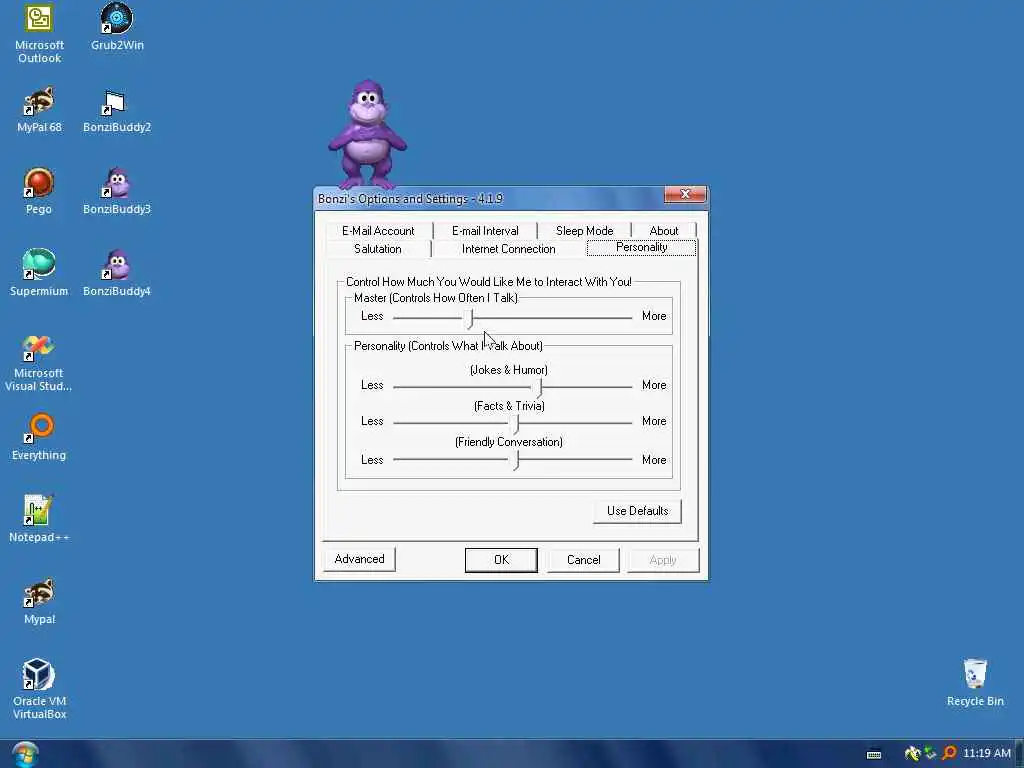Switch to the Salutation tab
The image size is (1024, 768).
pyautogui.click(x=377, y=249)
